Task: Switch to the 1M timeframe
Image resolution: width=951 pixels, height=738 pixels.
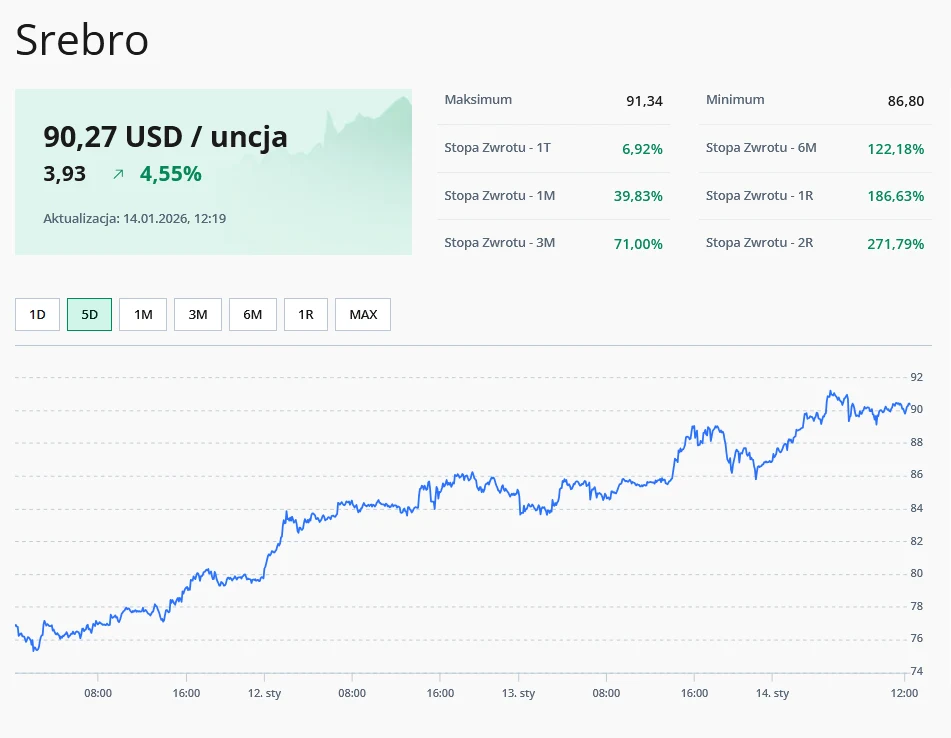Action: pyautogui.click(x=142, y=314)
